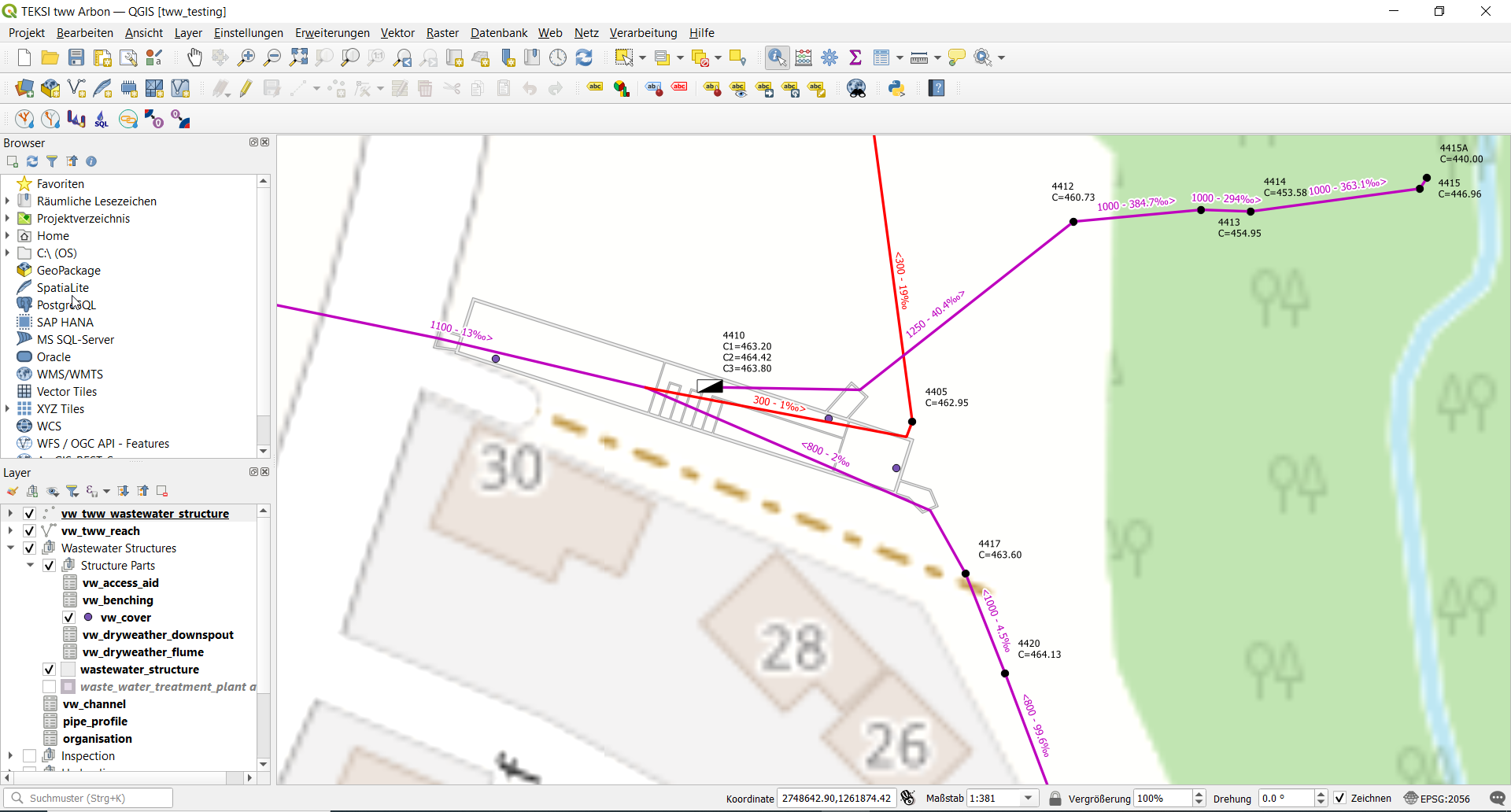The height and width of the screenshot is (812, 1511).
Task: Select the PostgreSQL browser entry
Action: [x=66, y=305]
